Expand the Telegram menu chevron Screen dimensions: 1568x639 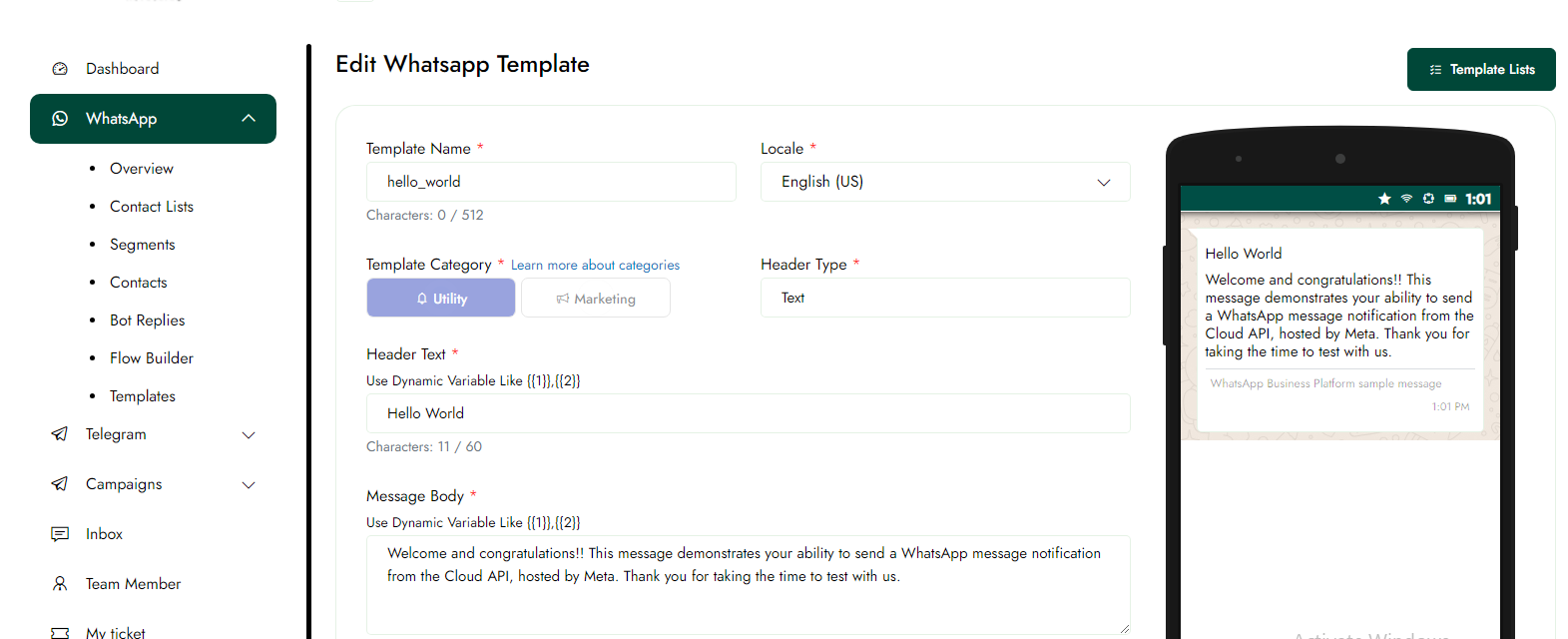coord(249,435)
